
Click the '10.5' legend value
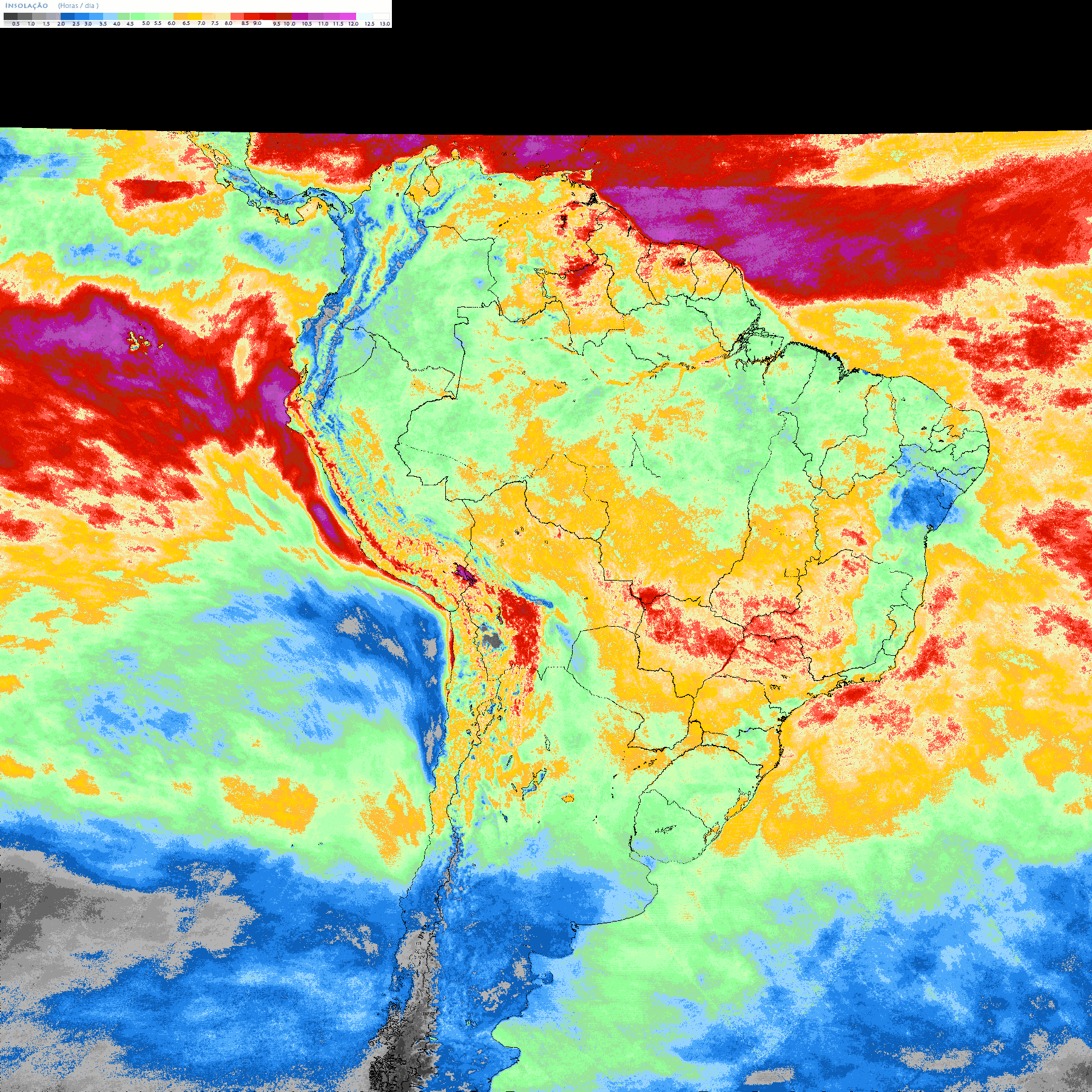click(307, 24)
